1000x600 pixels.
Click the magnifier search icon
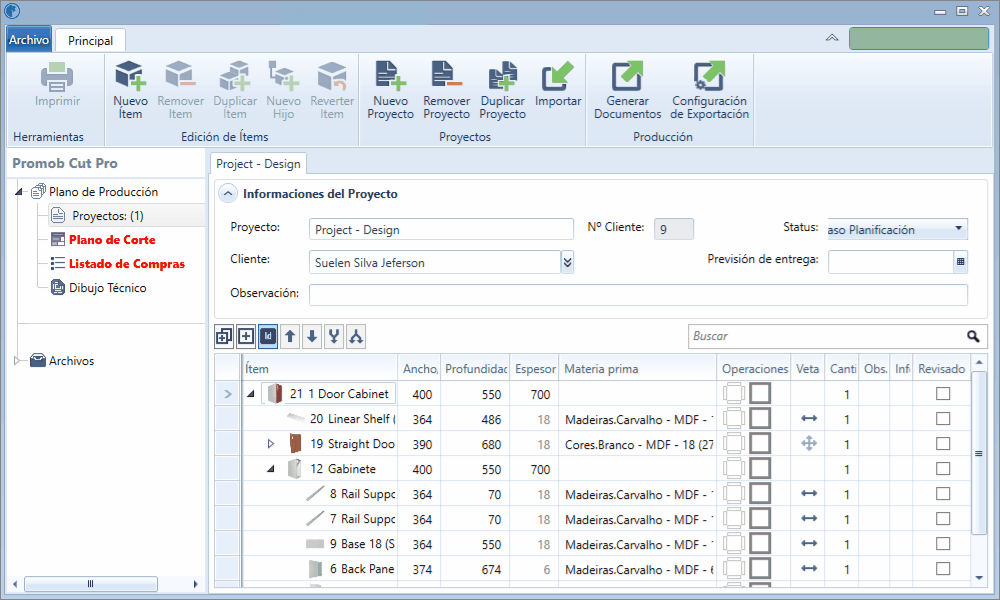973,336
